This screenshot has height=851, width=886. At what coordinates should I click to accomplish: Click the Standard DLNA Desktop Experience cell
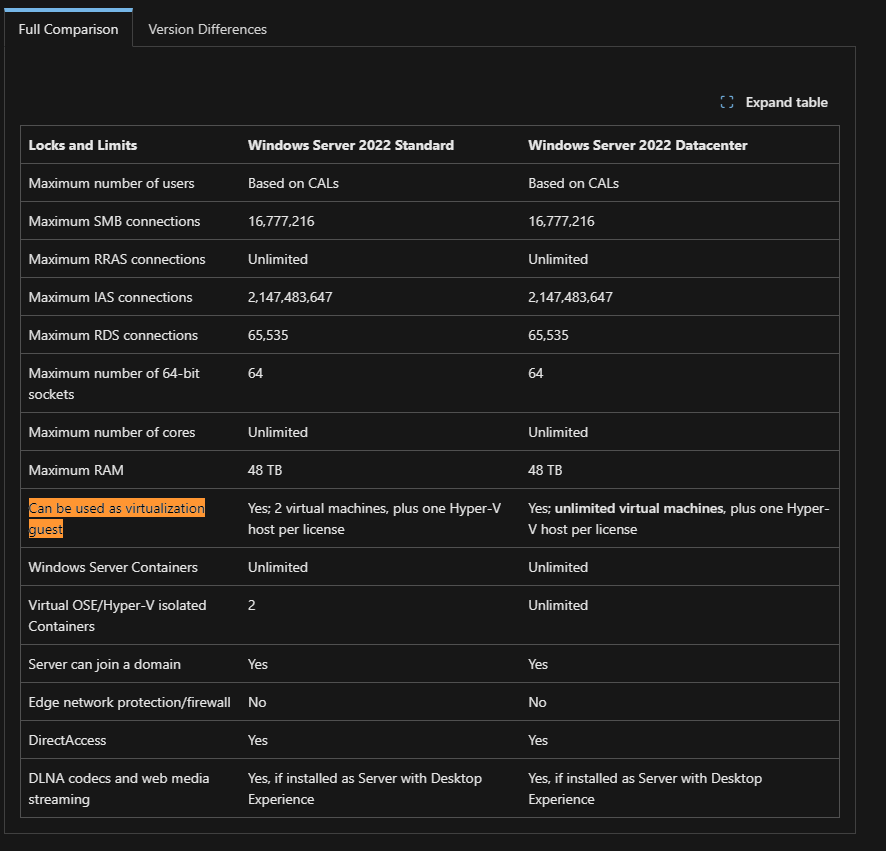pos(365,788)
